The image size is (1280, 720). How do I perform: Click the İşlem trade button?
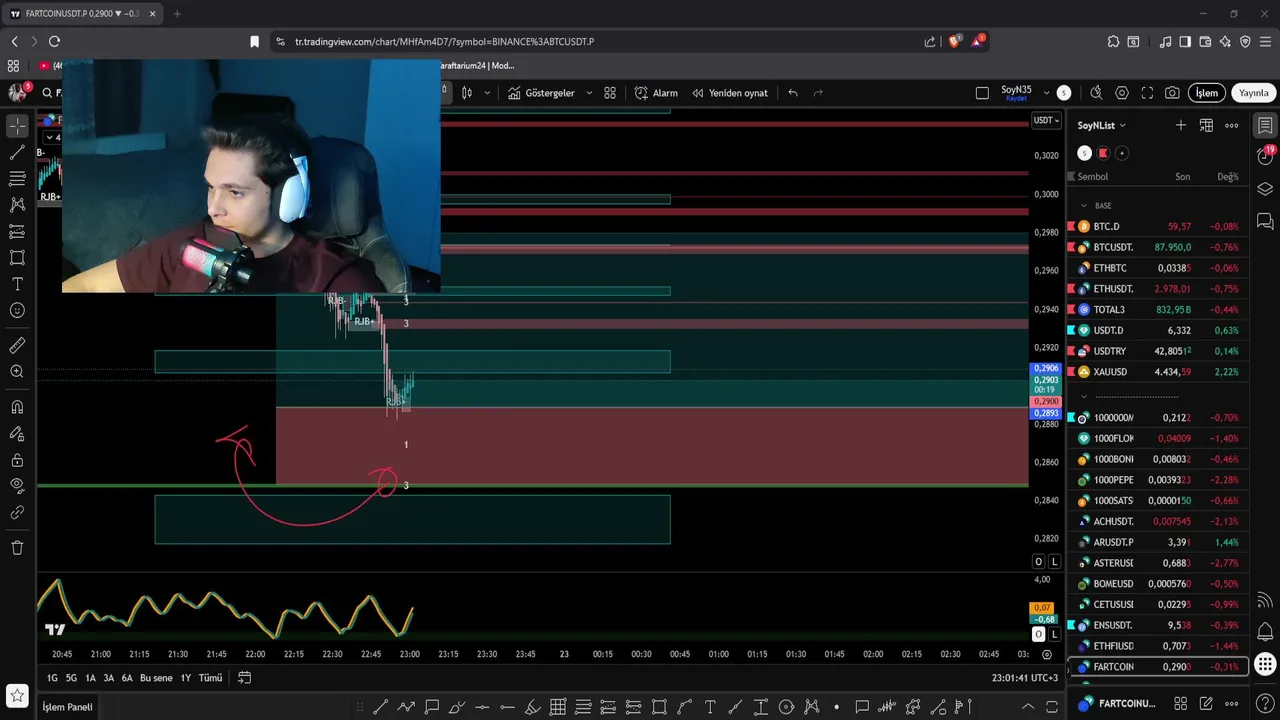tap(1207, 93)
